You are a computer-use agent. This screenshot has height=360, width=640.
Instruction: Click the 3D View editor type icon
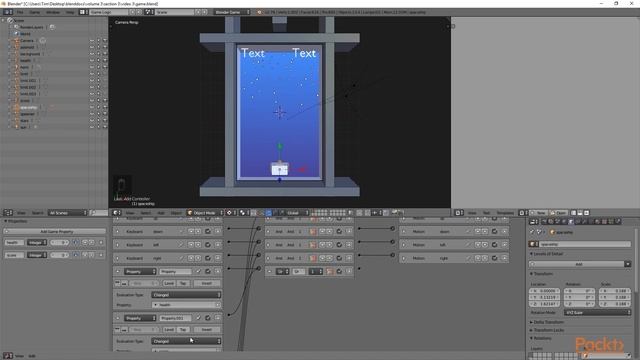click(x=117, y=213)
